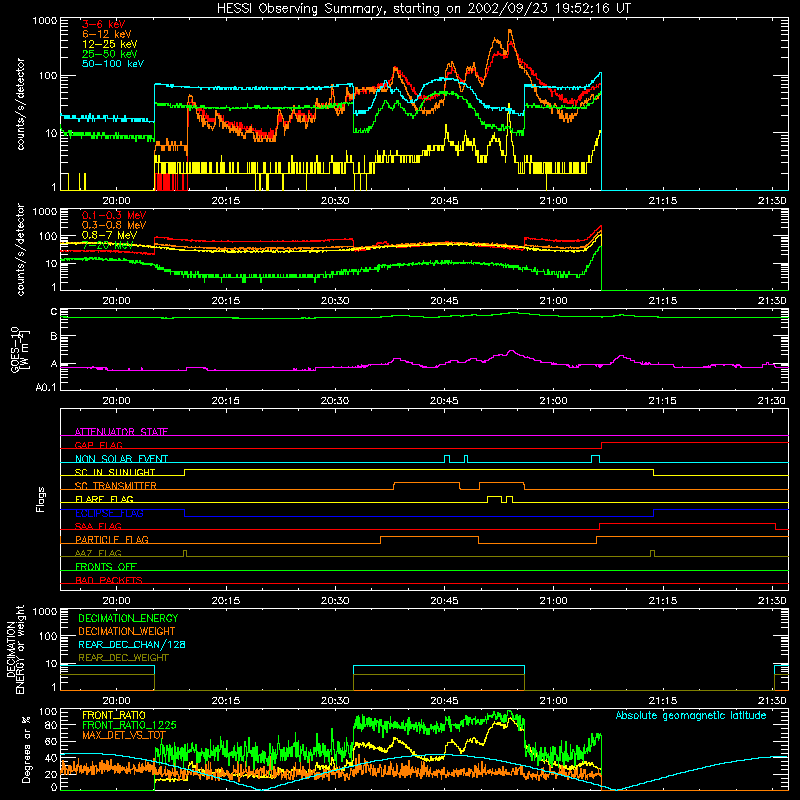This screenshot has height=800, width=800.
Task: Click counts/s/detector axis label of keV panel
Action: click(x=20, y=104)
